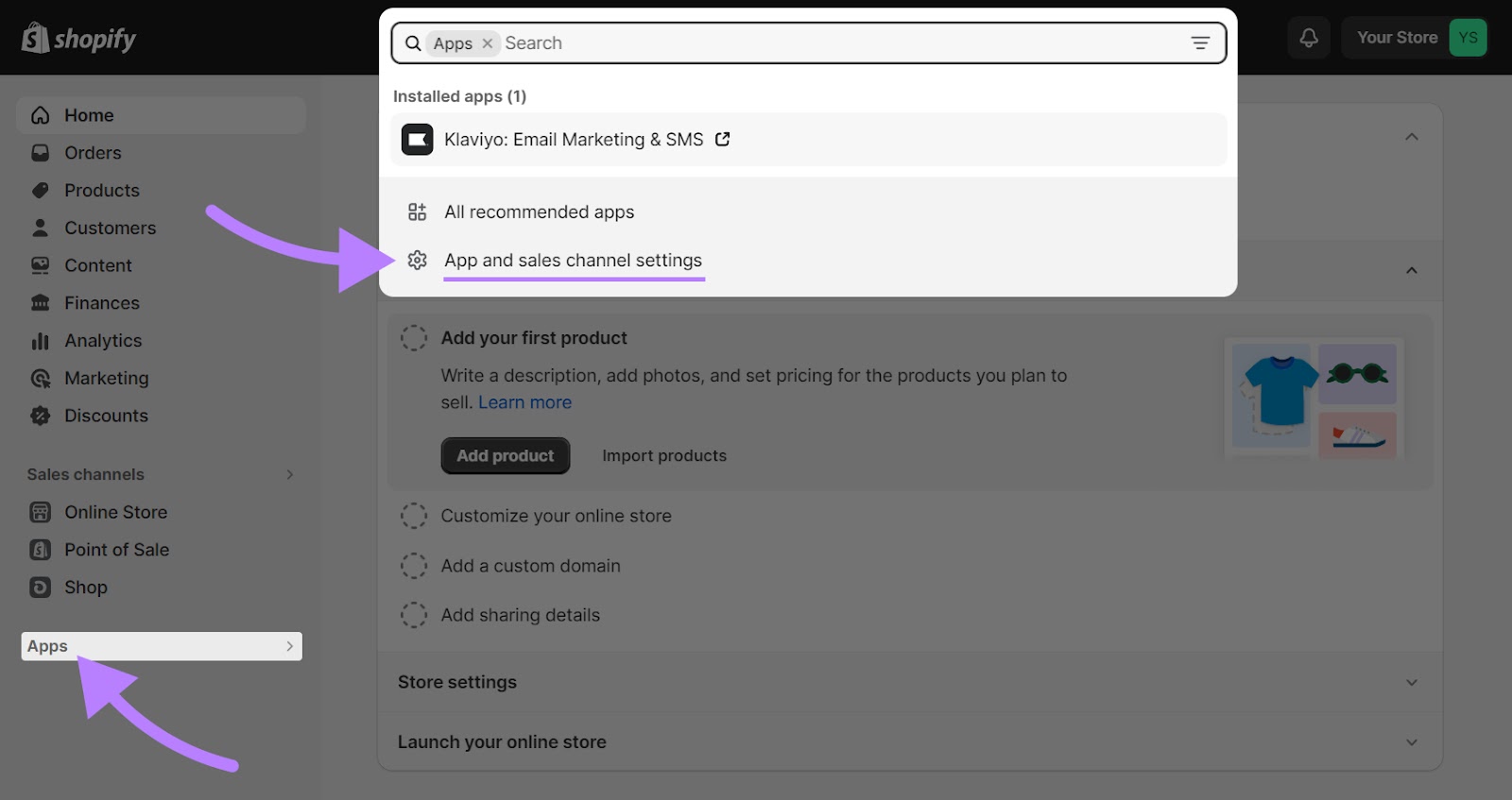The height and width of the screenshot is (800, 1512).
Task: Click the notifications bell icon
Action: 1309,38
